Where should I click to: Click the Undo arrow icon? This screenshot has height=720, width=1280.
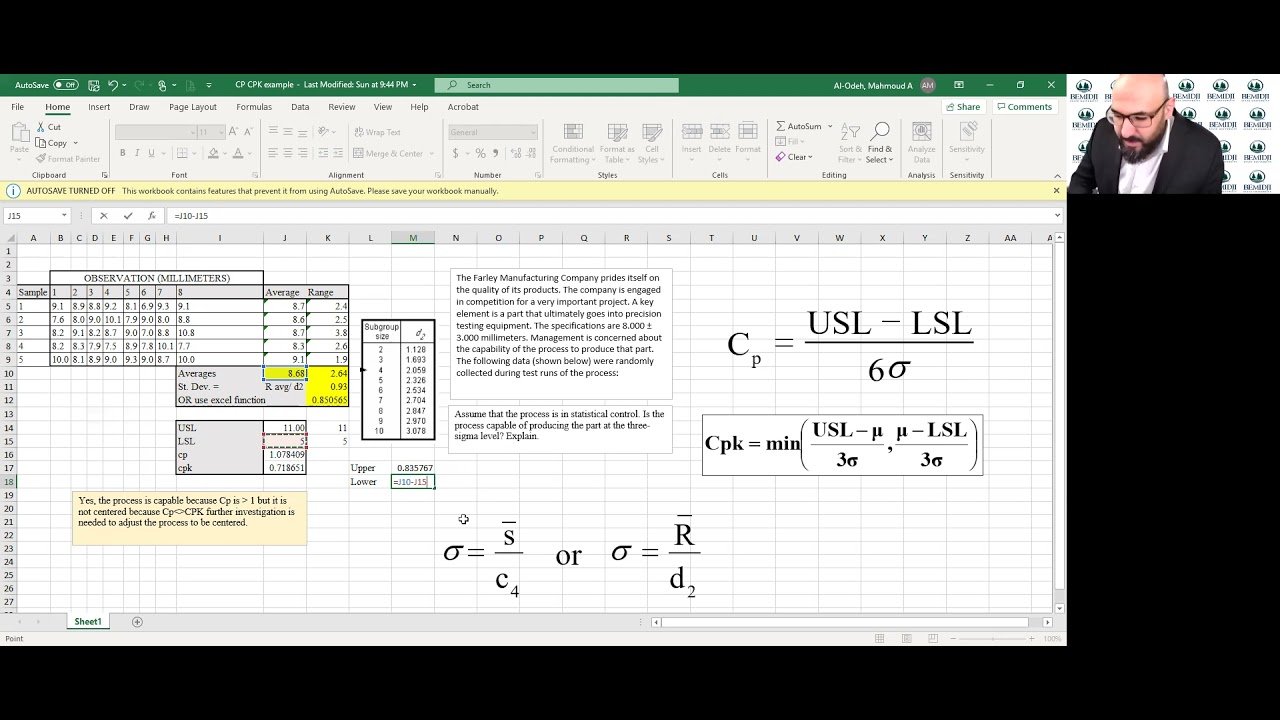click(x=112, y=85)
